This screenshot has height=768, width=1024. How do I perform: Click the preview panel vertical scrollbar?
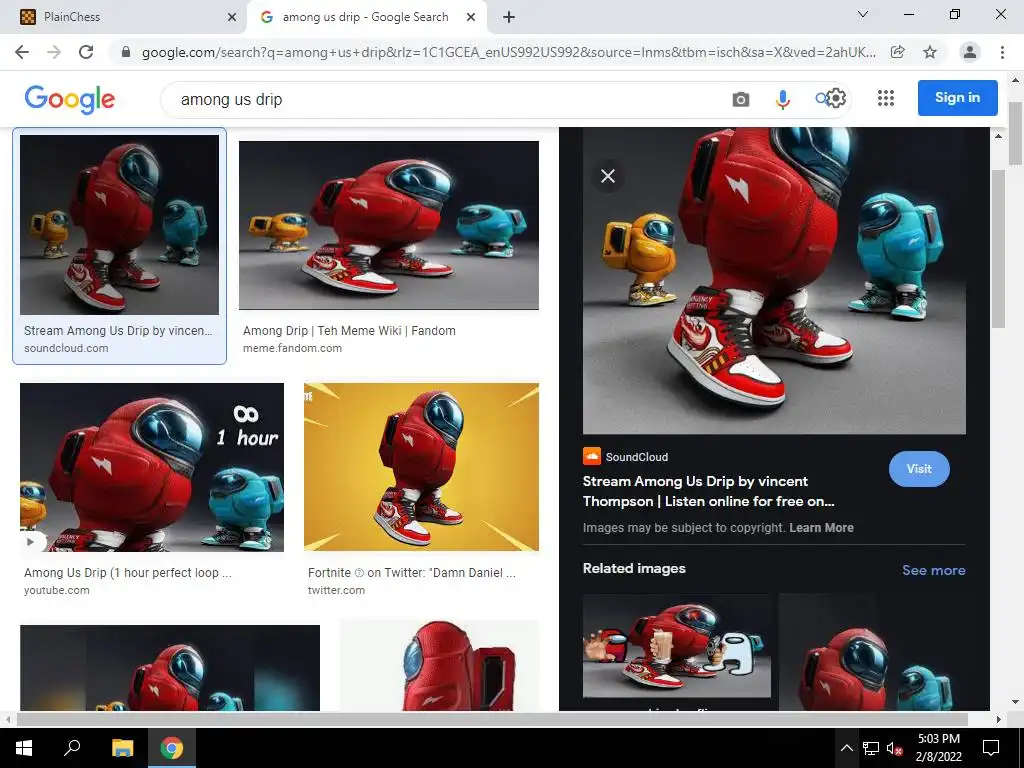[x=998, y=248]
